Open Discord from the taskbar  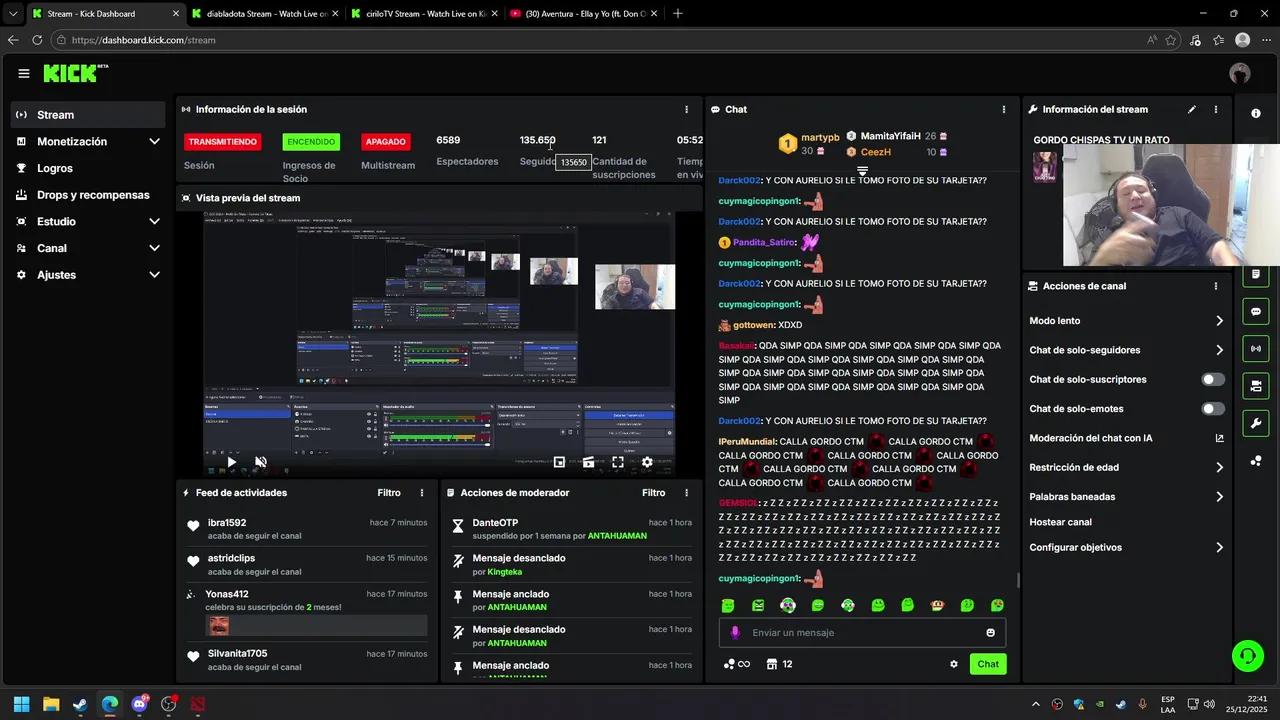pos(139,704)
